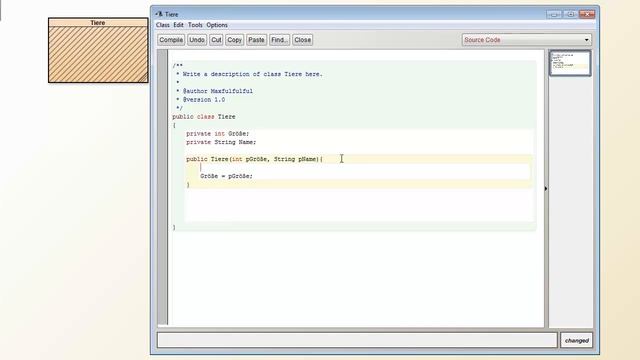
Task: Click the line 'public class Tiere'
Action: 204,117
